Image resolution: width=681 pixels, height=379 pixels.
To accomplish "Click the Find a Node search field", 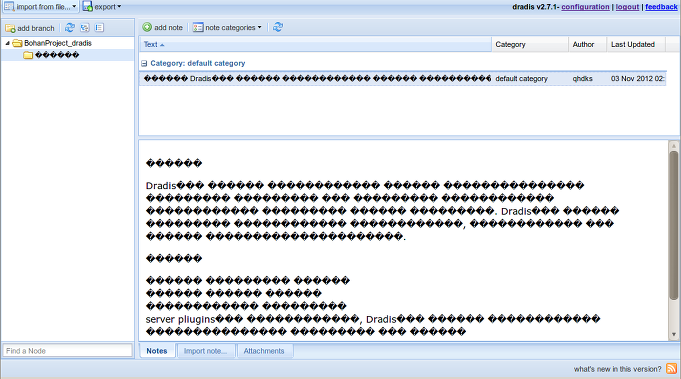I will pyautogui.click(x=67, y=350).
